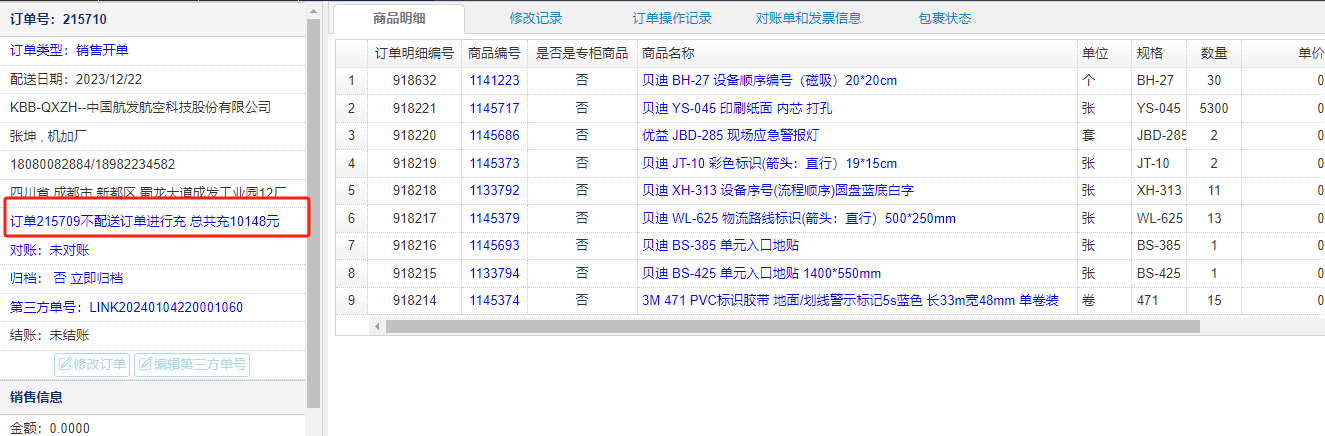1325x436 pixels.
Task: Switch to the 商品明细 tab
Action: pyautogui.click(x=398, y=18)
